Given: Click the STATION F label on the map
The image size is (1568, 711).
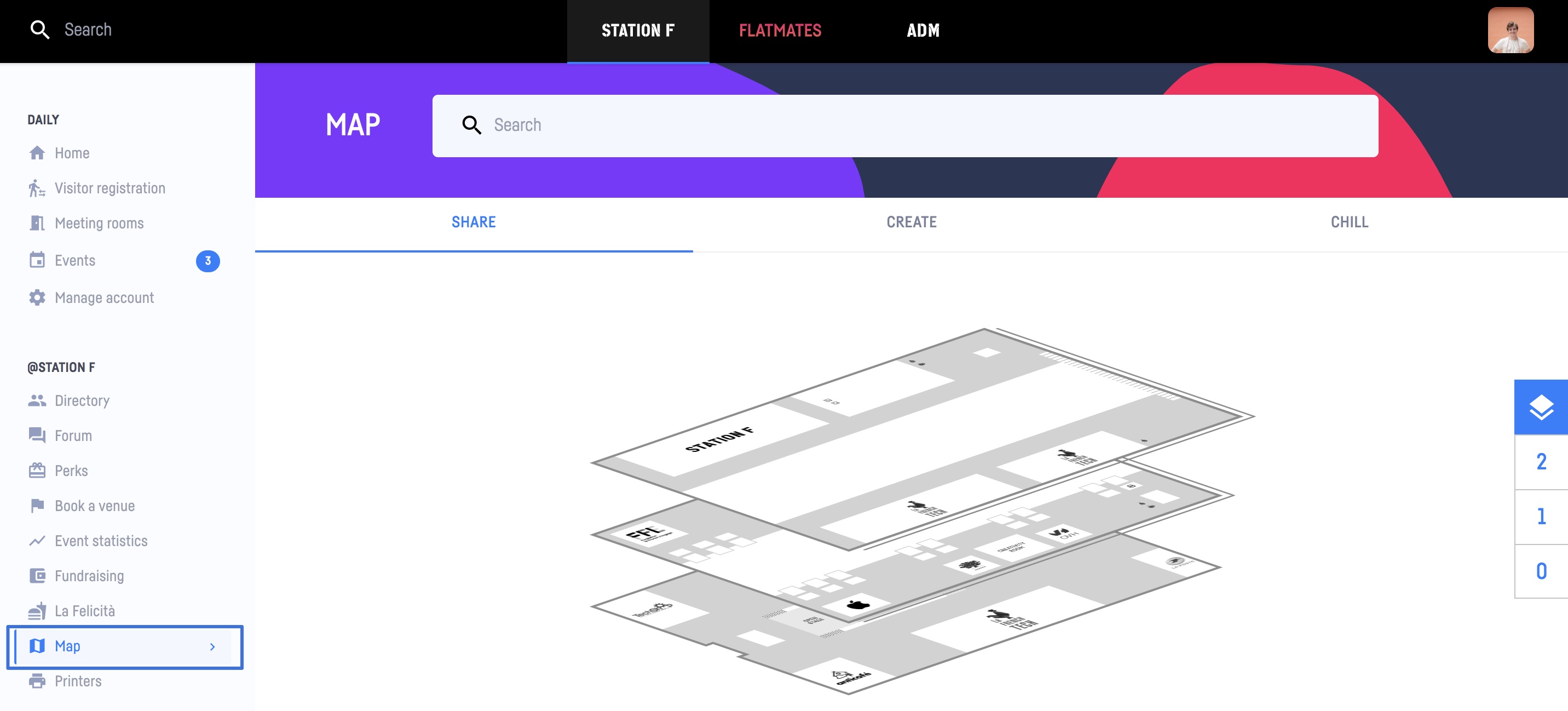Looking at the screenshot, I should tap(719, 439).
